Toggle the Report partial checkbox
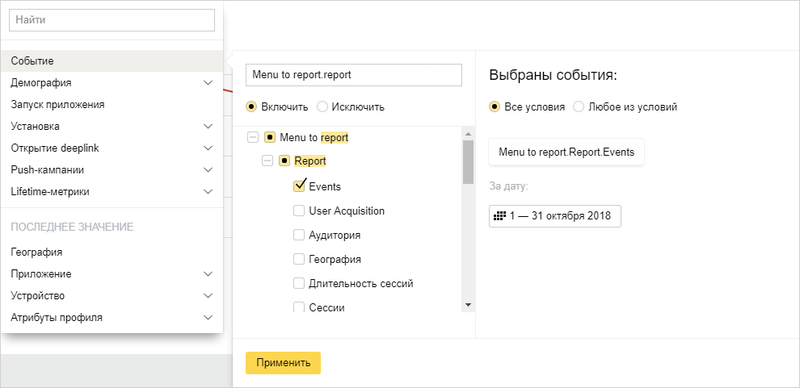800x388 pixels. [x=285, y=161]
